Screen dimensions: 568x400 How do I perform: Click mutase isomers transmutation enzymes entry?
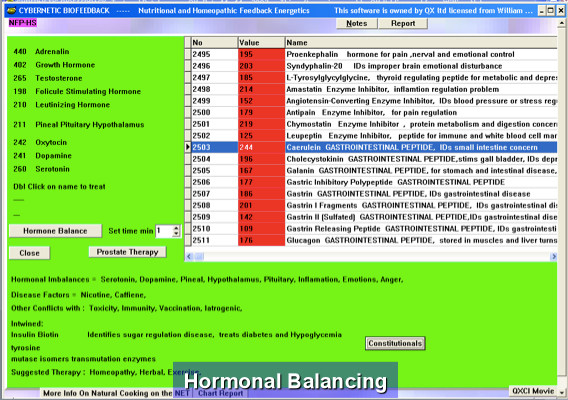[x=83, y=359]
